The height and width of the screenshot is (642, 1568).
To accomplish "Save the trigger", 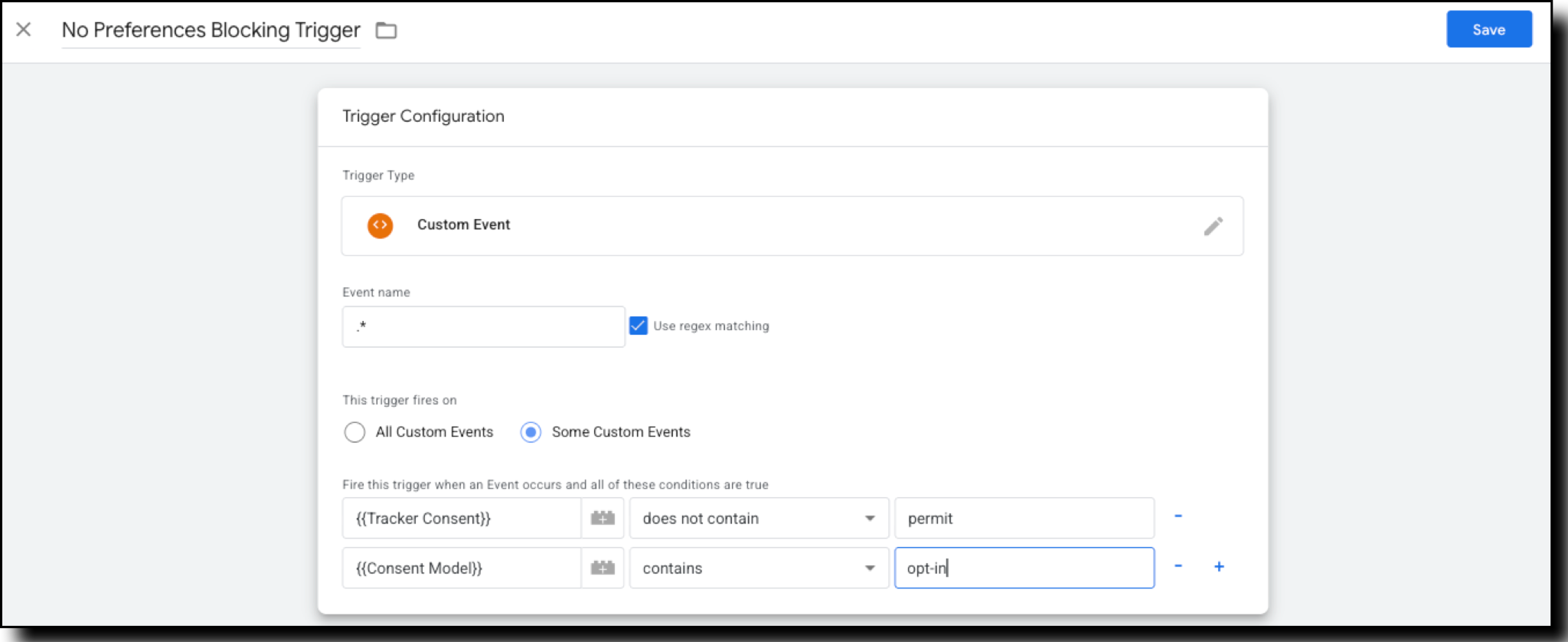I will pyautogui.click(x=1488, y=30).
